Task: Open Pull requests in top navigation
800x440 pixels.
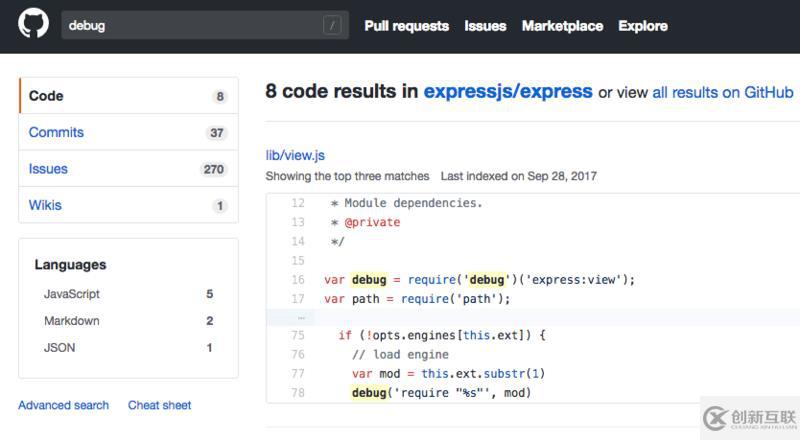Action: tap(406, 26)
